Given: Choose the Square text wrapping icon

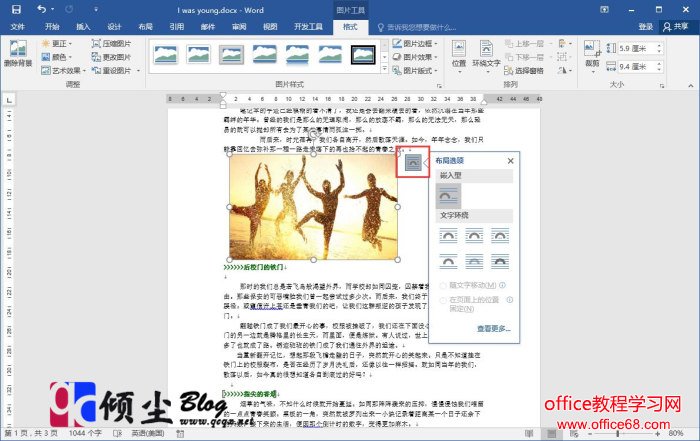Looking at the screenshot, I should 448,236.
